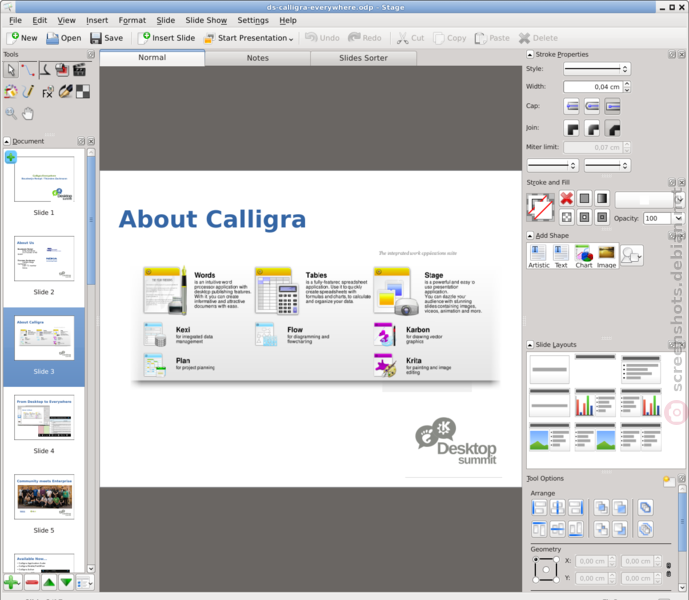Click the fill color swatch bar
689x600 pixels.
click(644, 200)
